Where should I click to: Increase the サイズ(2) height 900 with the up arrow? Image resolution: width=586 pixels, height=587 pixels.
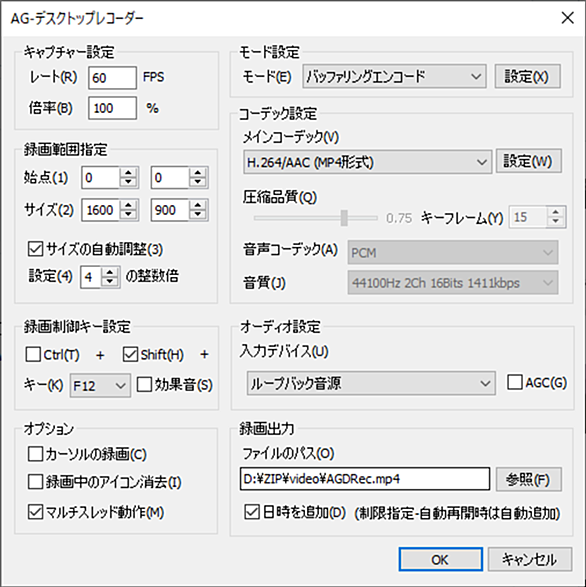tap(198, 205)
